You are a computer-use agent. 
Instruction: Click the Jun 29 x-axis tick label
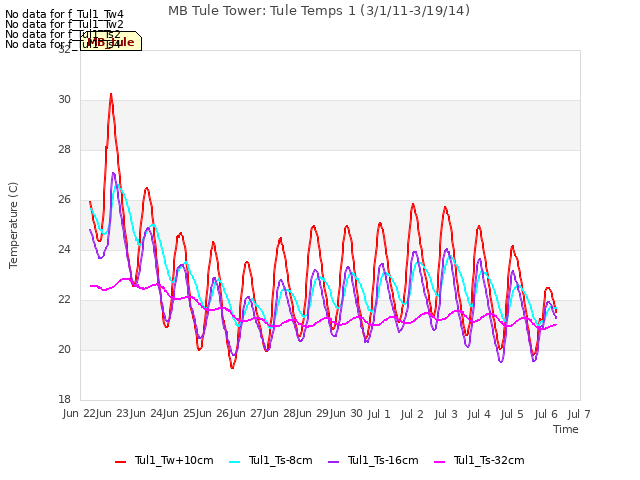(x=313, y=414)
